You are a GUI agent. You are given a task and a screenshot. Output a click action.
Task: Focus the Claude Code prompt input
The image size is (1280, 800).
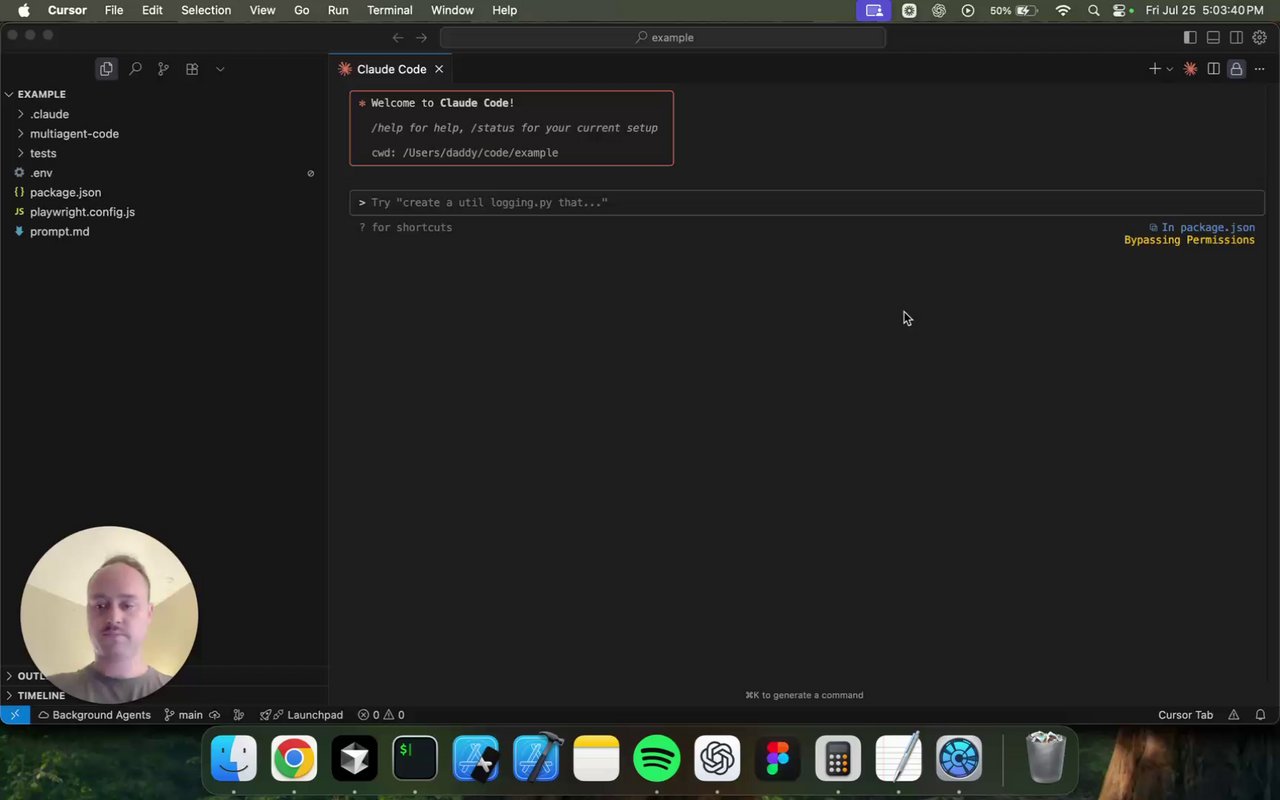coord(807,202)
